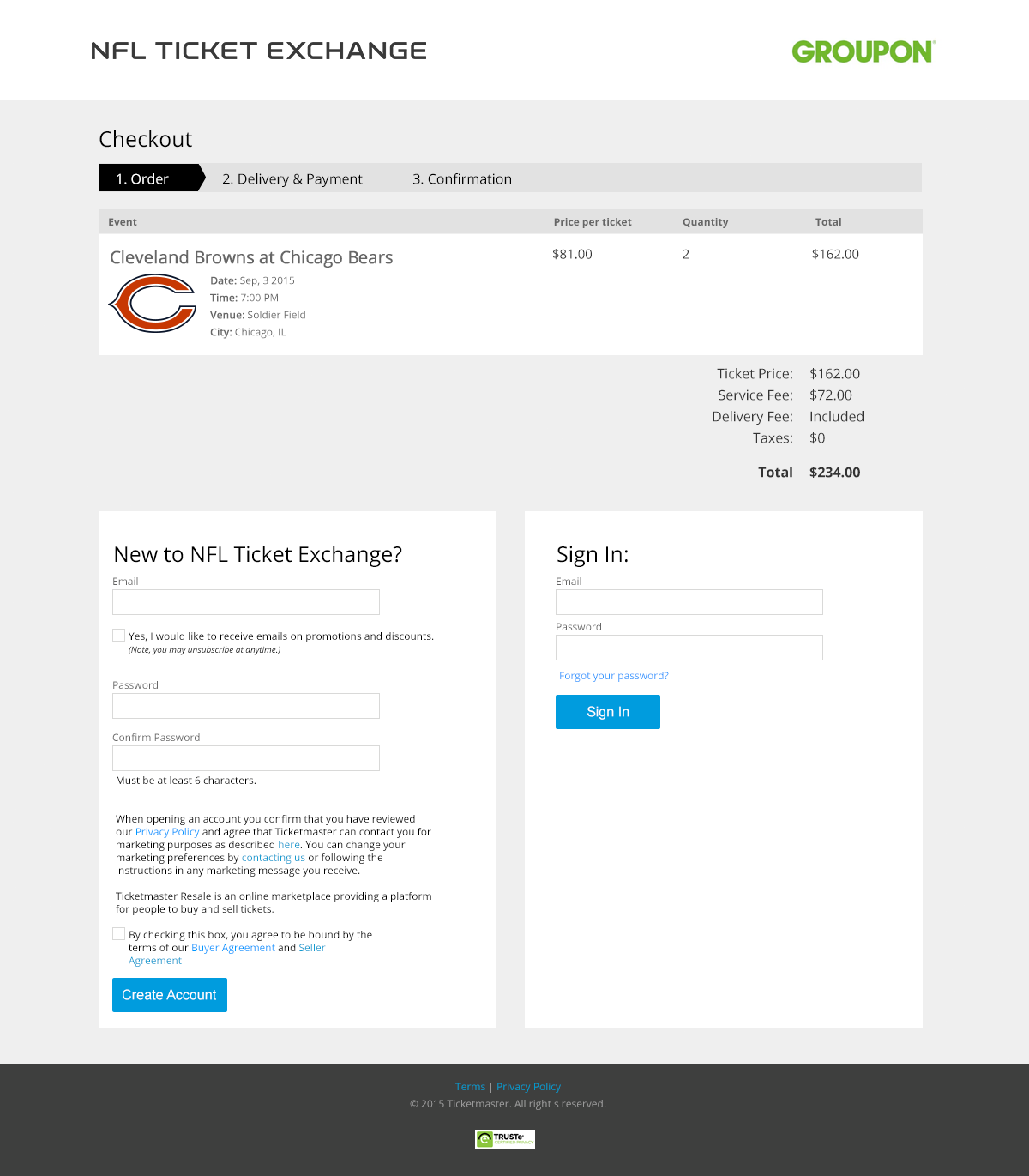Click the 'Taxes: $0' value
1029x1176 pixels.
pos(817,438)
